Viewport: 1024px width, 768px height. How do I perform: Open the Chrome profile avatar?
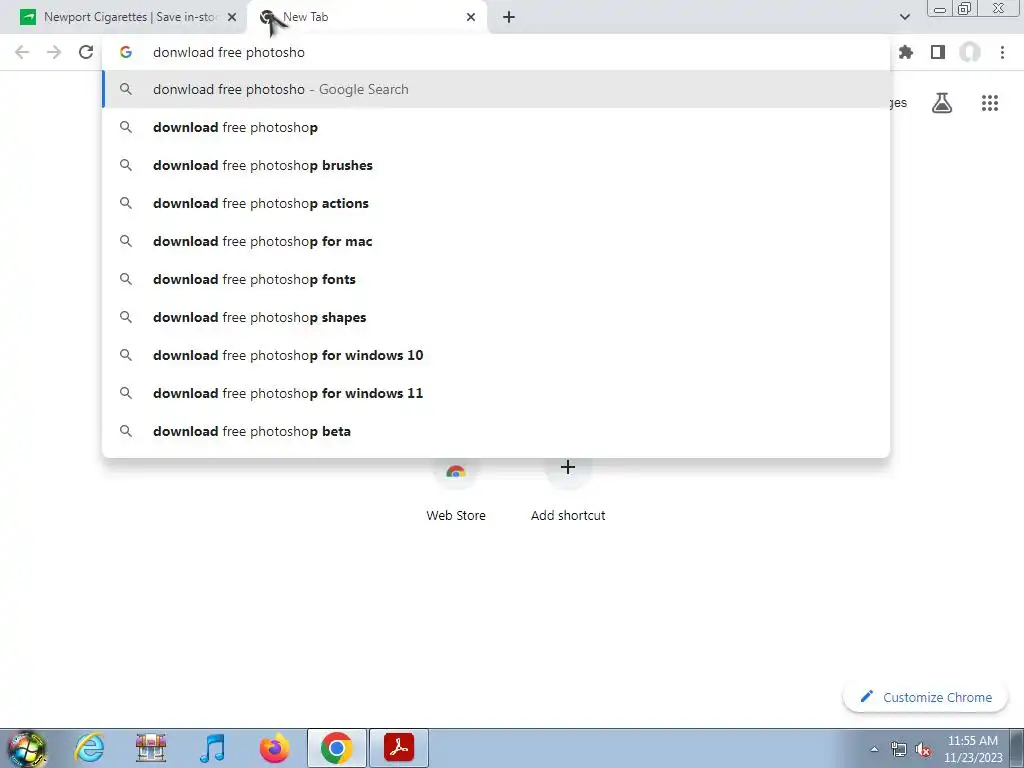970,52
